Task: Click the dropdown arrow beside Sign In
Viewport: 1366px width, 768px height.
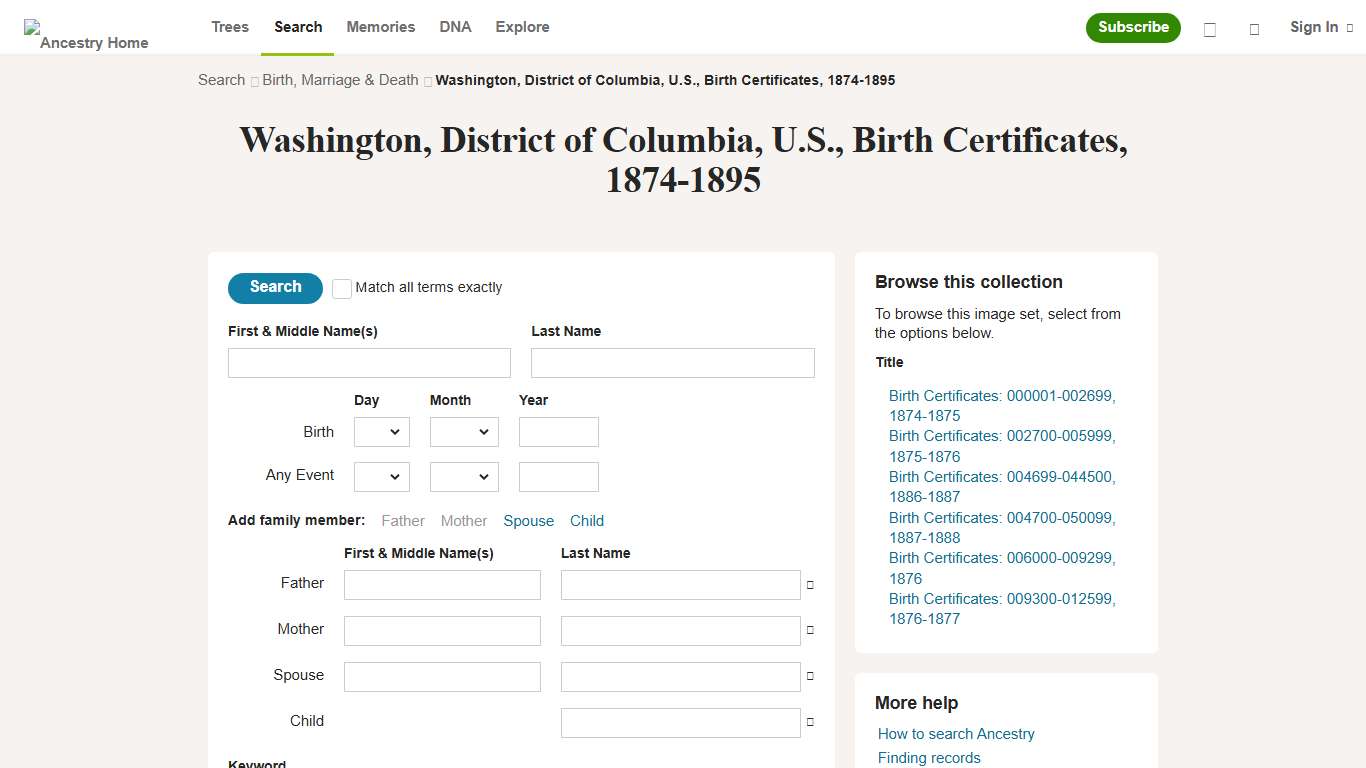Action: tap(1349, 27)
